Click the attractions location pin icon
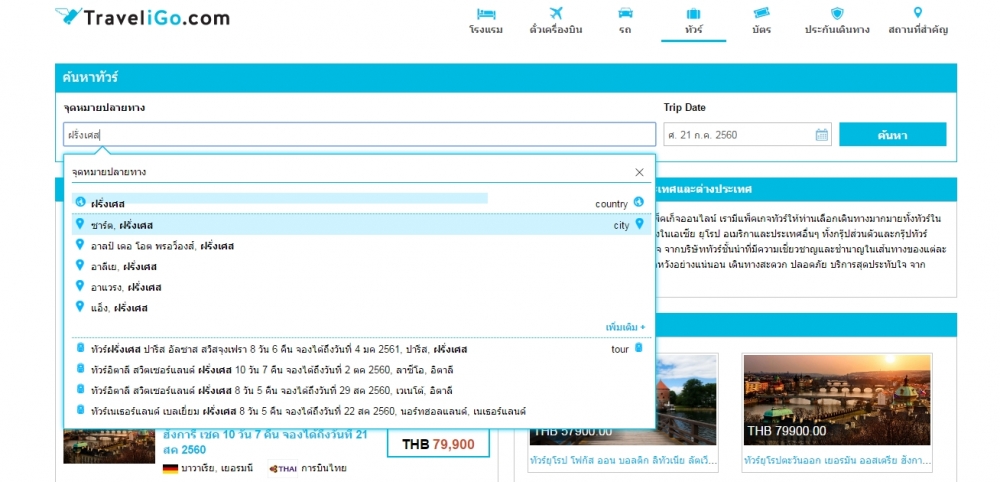Image resolution: width=1000 pixels, height=482 pixels. (x=917, y=14)
